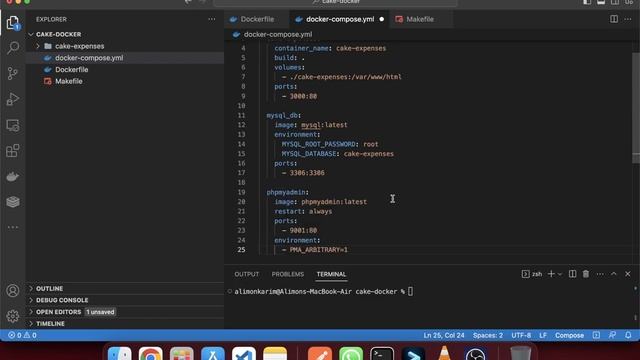Screen dimensions: 640x360
Task: Open Makefile in the file tree
Action: (x=69, y=81)
